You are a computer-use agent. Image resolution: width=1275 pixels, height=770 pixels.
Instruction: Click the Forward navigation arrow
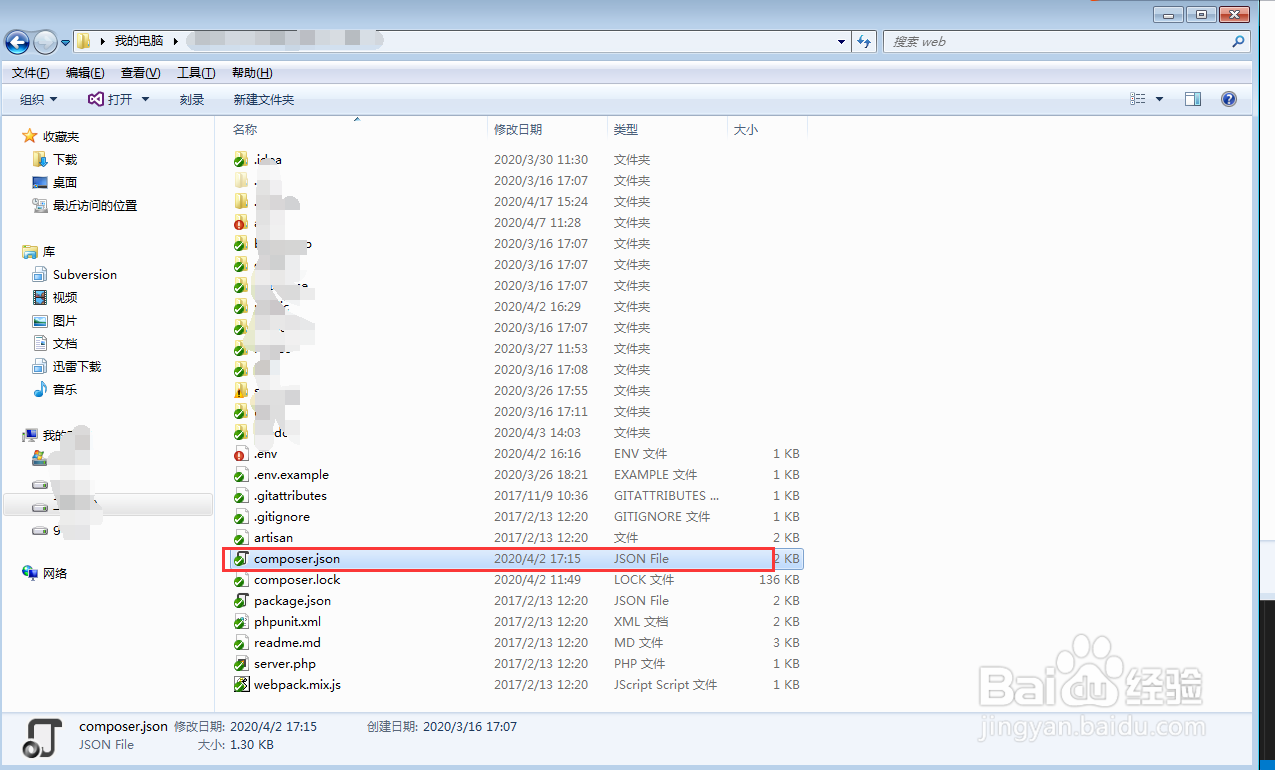(45, 41)
